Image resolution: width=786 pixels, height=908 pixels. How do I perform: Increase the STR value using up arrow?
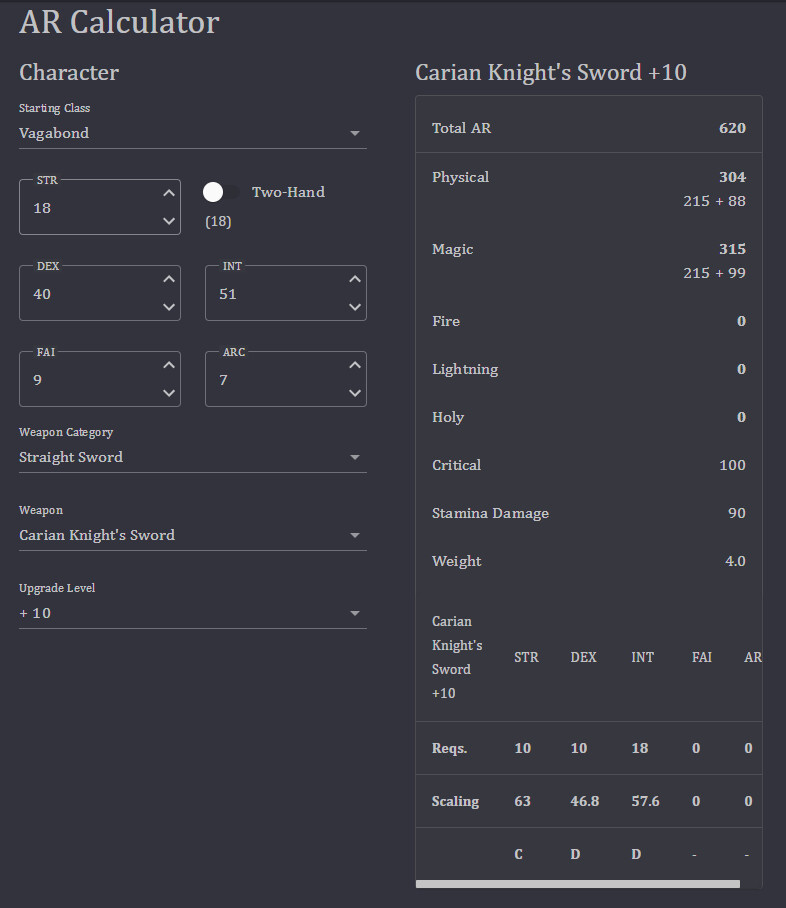[168, 194]
